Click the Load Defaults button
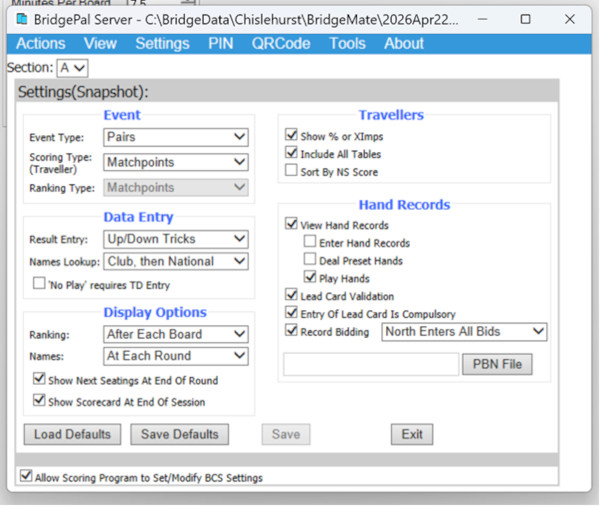The image size is (600, 506). point(72,434)
